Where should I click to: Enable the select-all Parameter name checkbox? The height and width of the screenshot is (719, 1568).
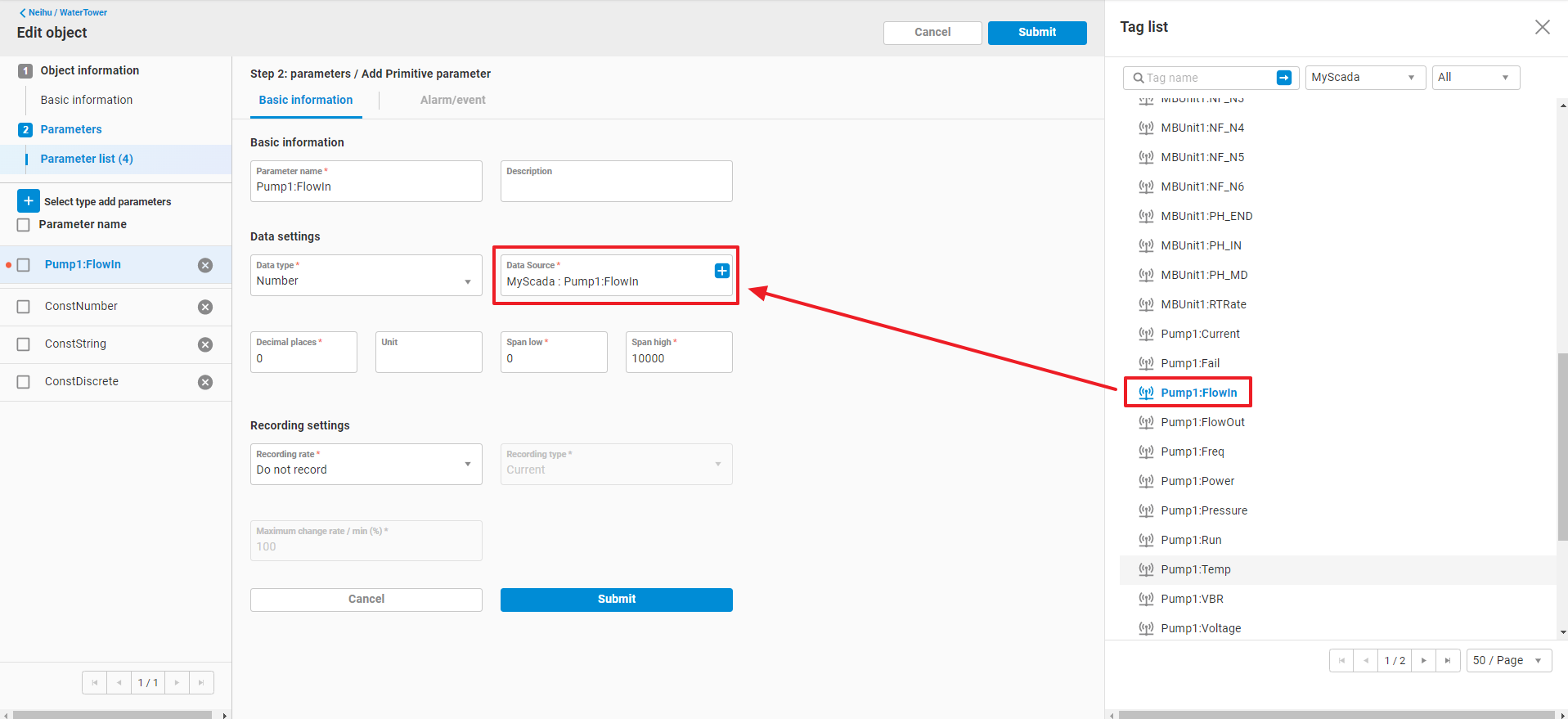click(24, 225)
